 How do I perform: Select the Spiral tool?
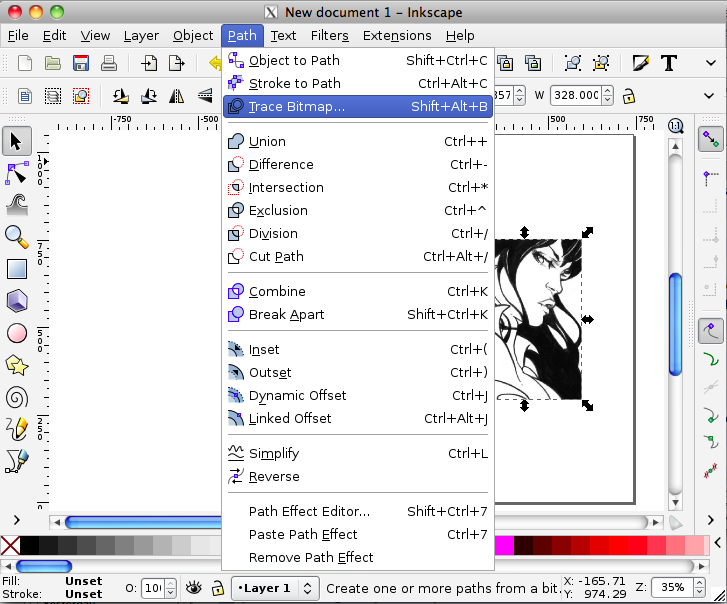(17, 398)
